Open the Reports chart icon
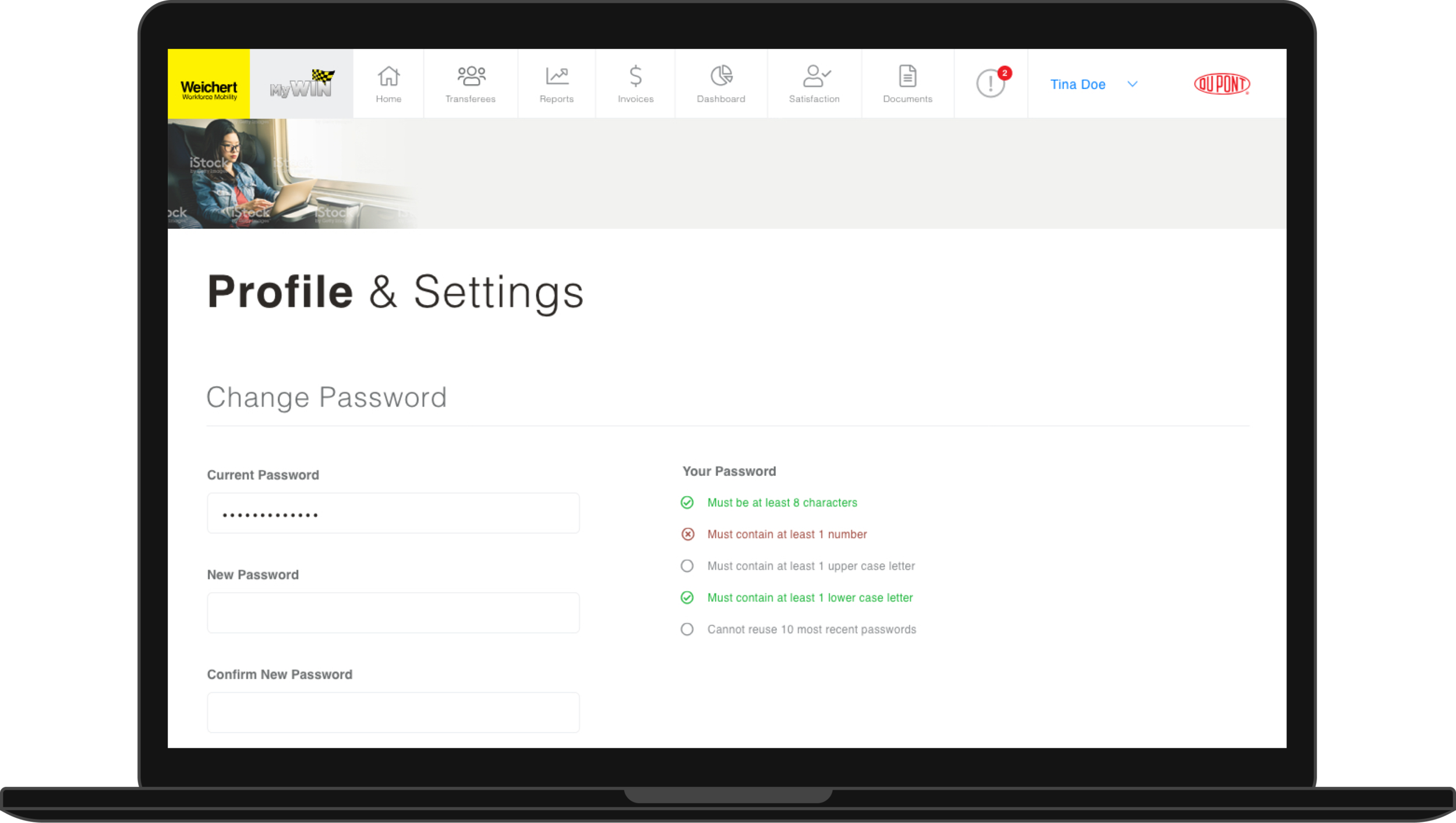1456x823 pixels. click(x=557, y=76)
